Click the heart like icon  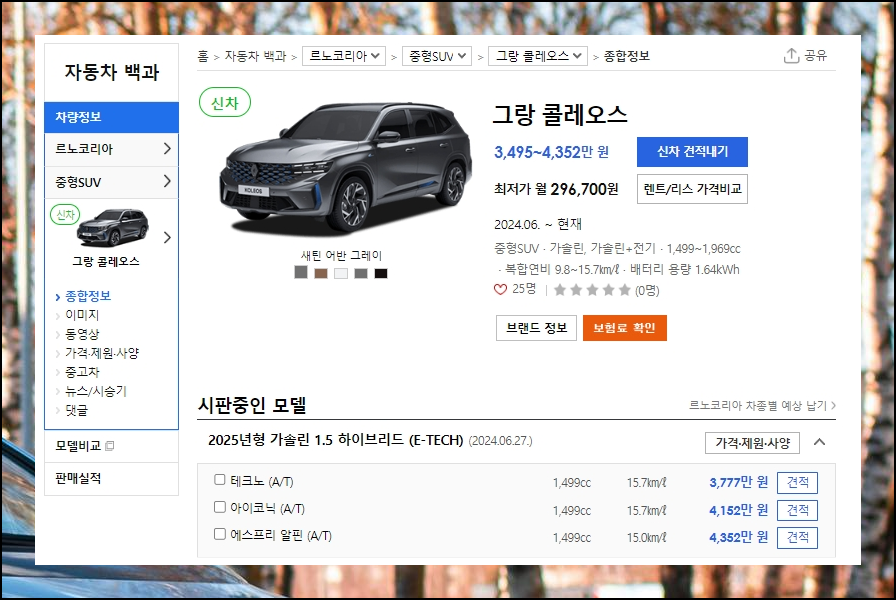pos(500,290)
